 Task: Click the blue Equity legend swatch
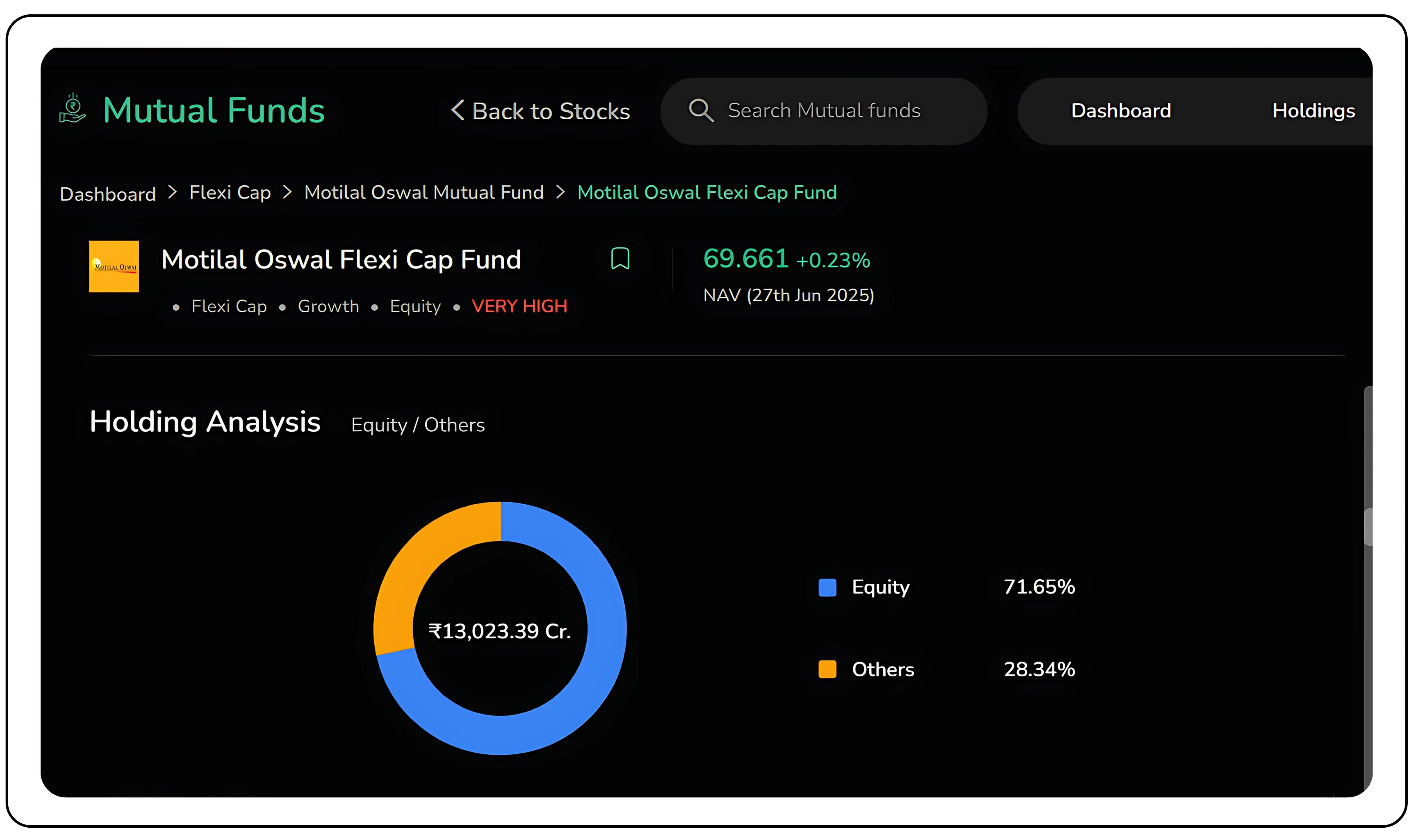coord(827,587)
